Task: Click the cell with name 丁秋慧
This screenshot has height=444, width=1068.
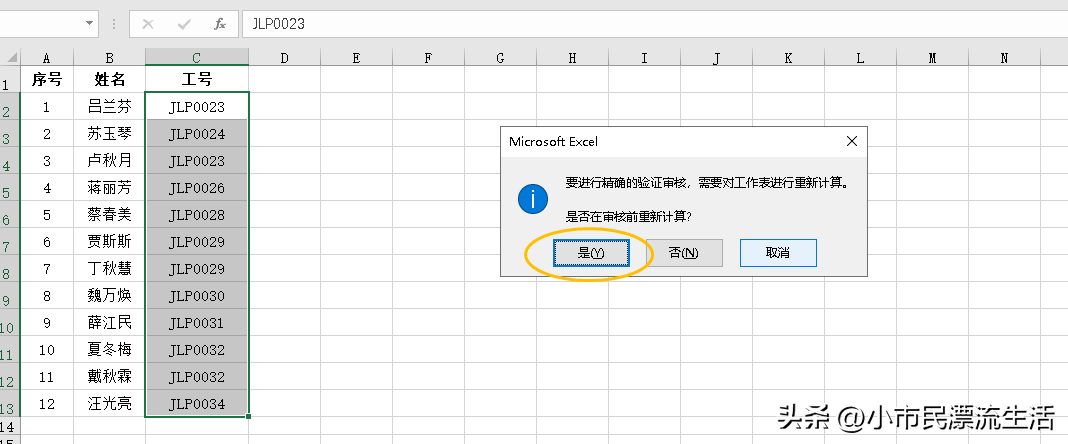Action: pos(110,268)
